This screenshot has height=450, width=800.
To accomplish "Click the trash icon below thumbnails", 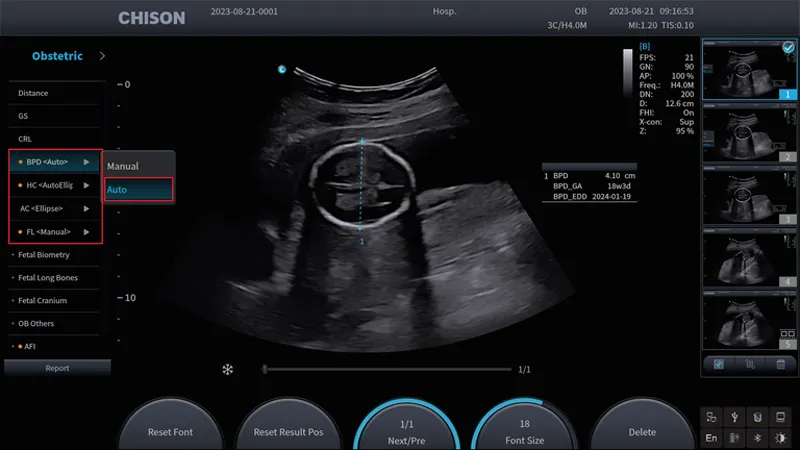I will click(x=781, y=364).
